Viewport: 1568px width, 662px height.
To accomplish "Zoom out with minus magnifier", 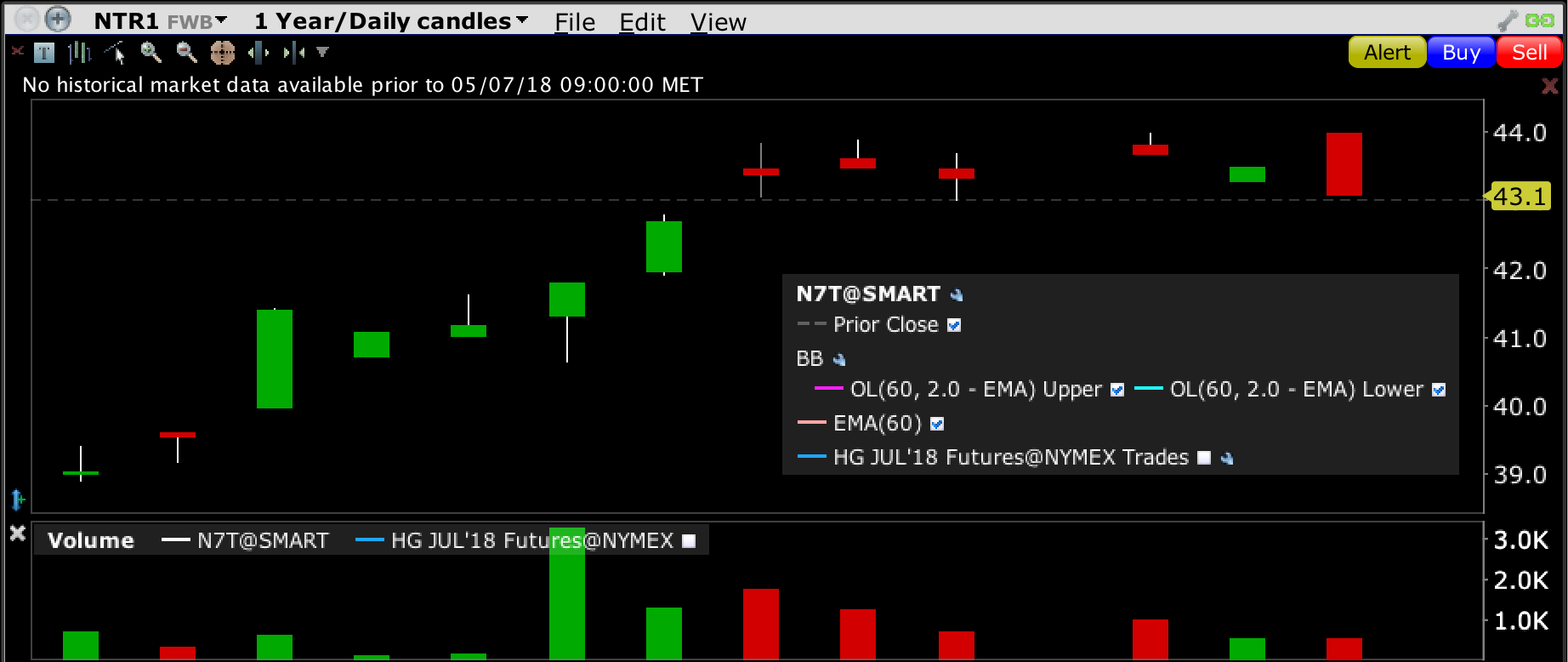I will [186, 53].
